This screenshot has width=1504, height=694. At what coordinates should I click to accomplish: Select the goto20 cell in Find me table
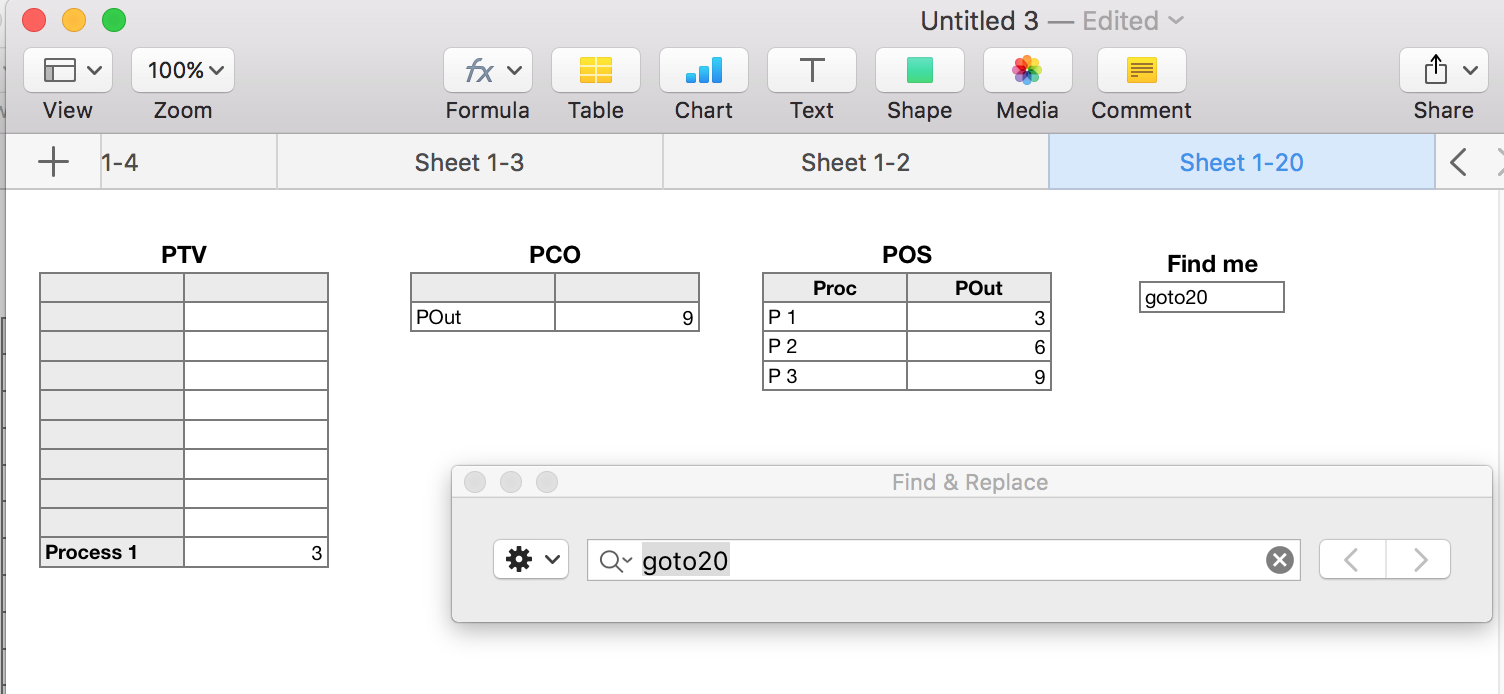1211,298
